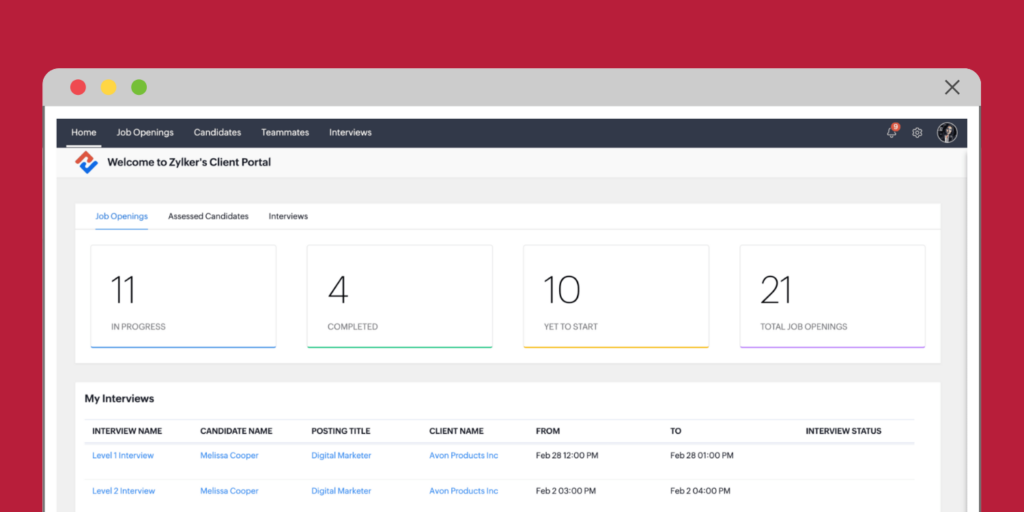This screenshot has height=512, width=1024.
Task: Switch to the Interviews dashboard tab
Action: (x=288, y=216)
